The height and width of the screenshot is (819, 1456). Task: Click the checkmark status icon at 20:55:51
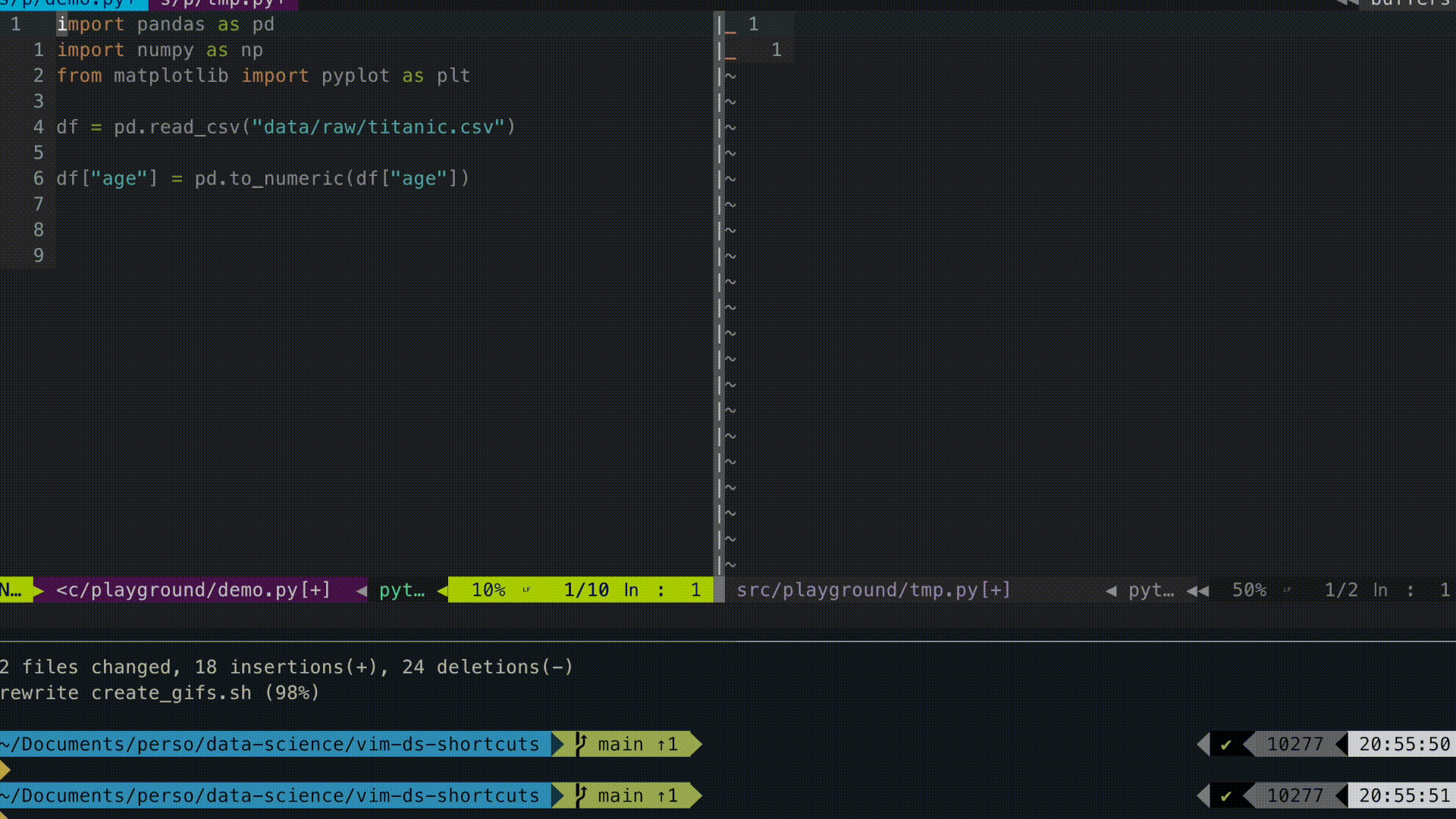coord(1225,795)
